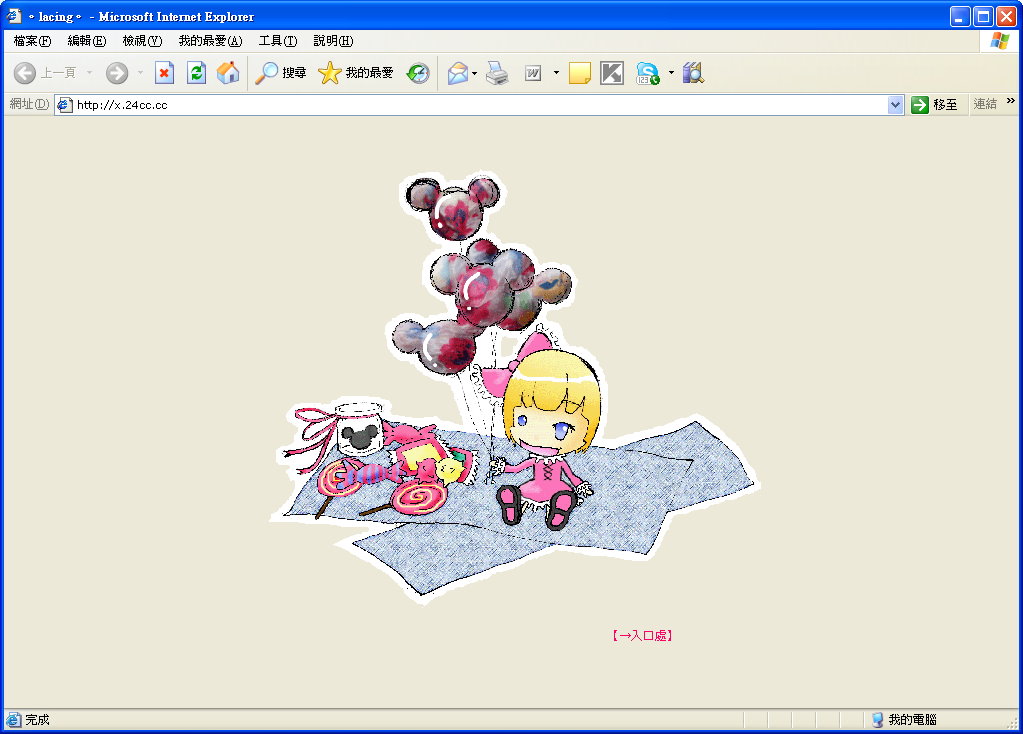This screenshot has height=734, width=1023.
Task: Click the 搜尋 search label
Action: pyautogui.click(x=294, y=73)
